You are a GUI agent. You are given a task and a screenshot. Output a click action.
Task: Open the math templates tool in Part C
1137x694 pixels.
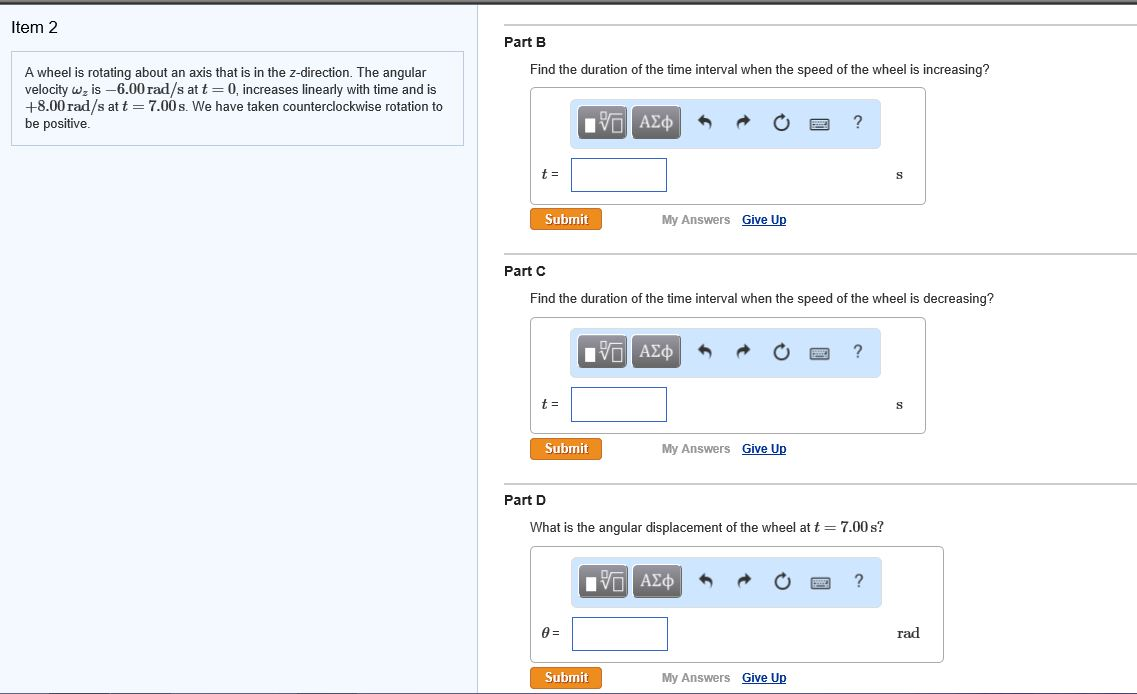603,352
